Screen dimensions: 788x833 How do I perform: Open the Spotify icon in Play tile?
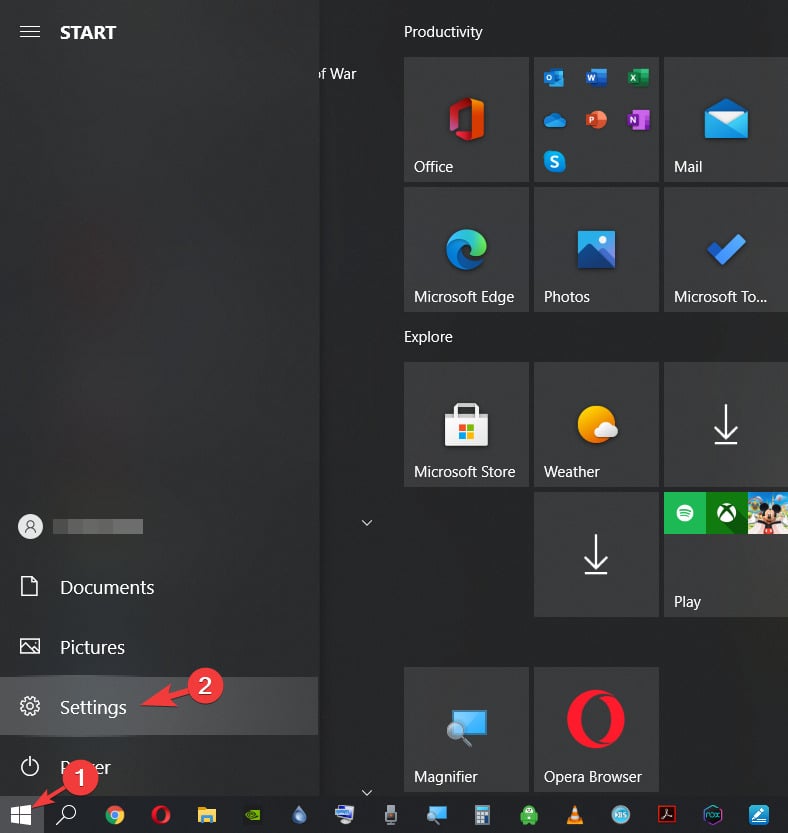[x=685, y=513]
